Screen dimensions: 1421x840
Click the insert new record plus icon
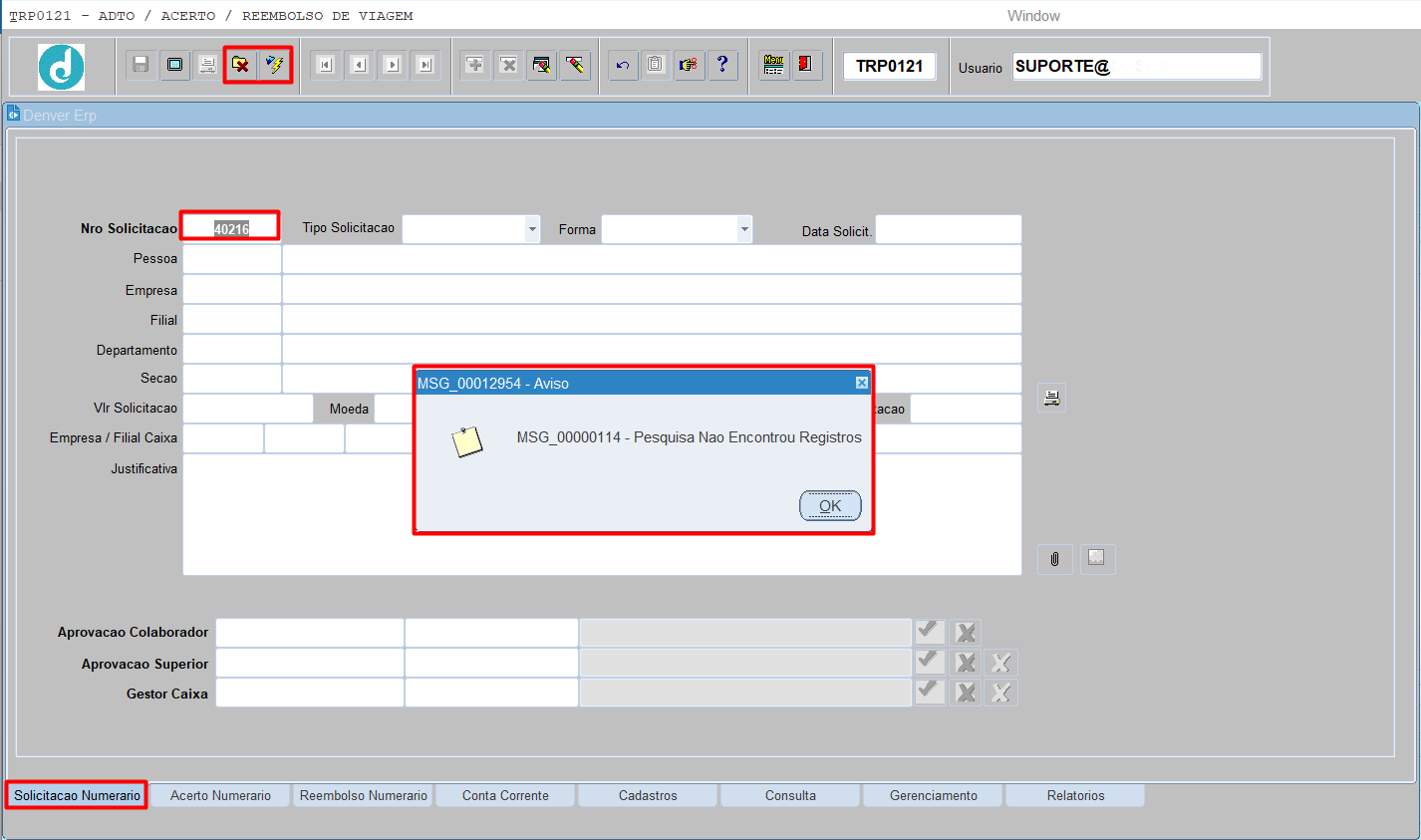[x=475, y=65]
